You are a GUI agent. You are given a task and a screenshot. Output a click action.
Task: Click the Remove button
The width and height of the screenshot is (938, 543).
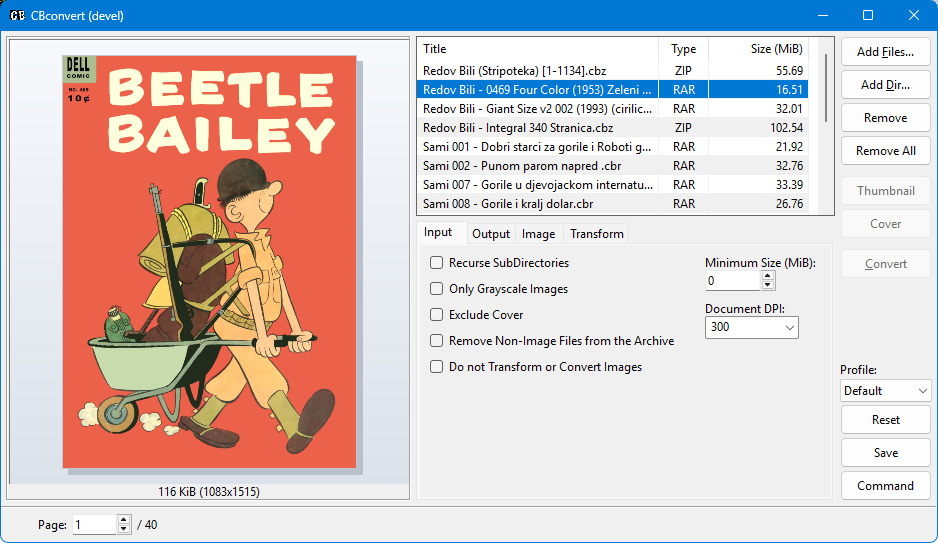click(x=885, y=118)
